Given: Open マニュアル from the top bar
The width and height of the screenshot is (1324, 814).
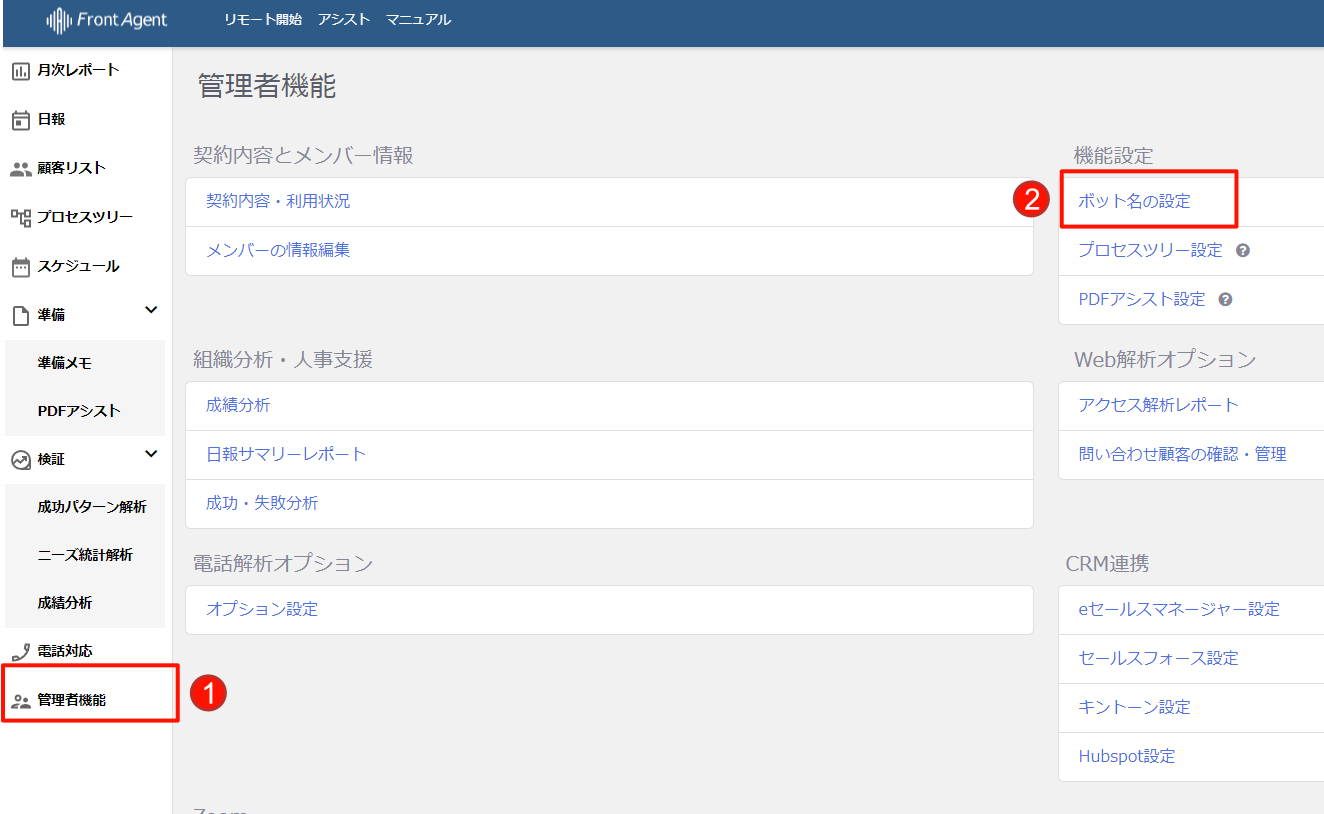Looking at the screenshot, I should [418, 20].
